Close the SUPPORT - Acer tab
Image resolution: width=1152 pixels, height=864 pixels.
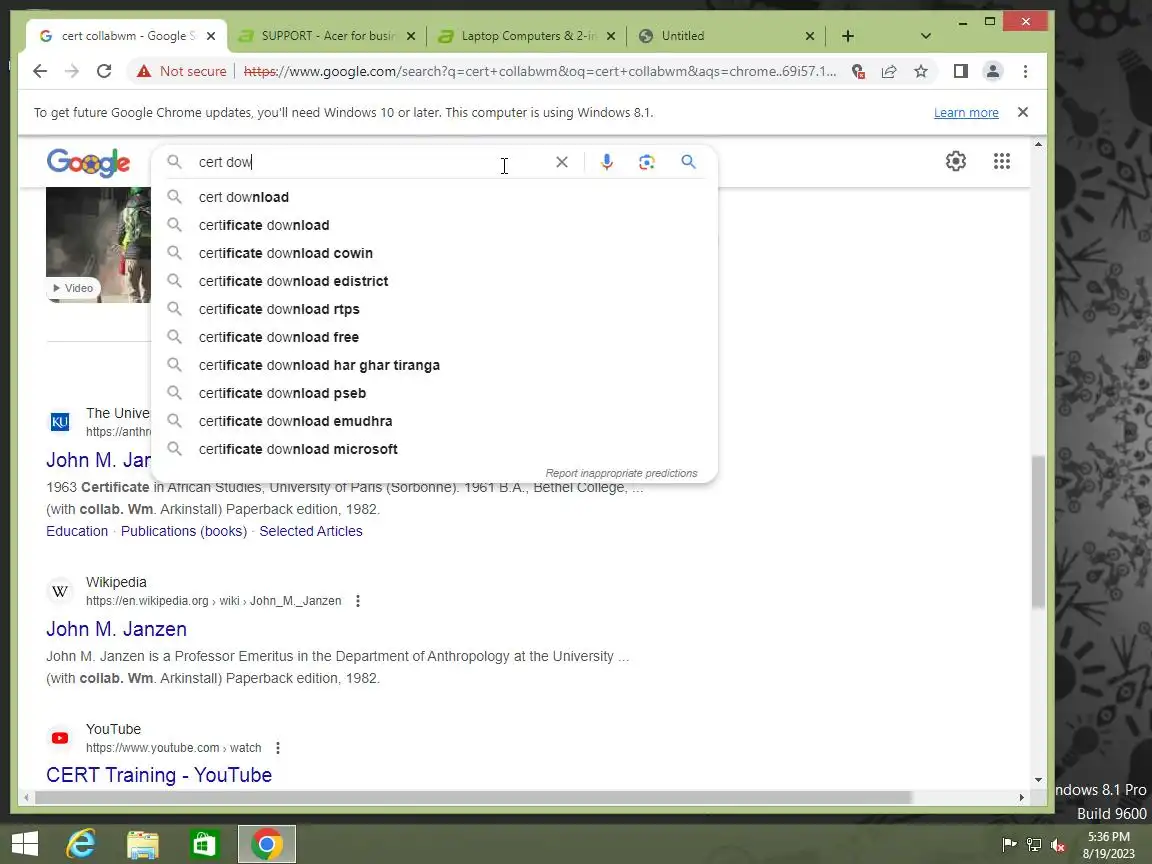pos(411,36)
